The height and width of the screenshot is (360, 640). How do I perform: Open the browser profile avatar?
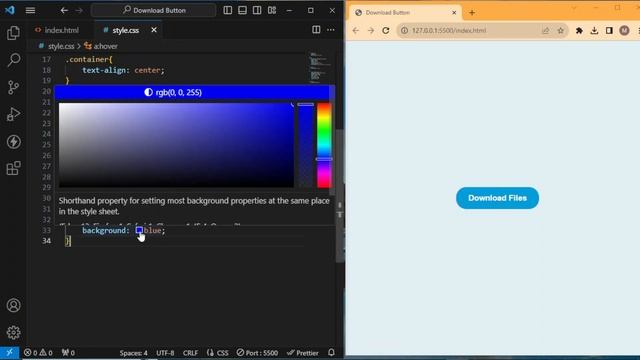tap(624, 31)
